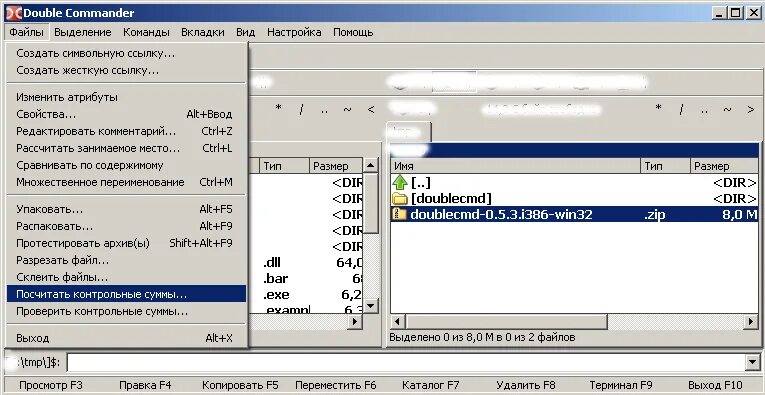Sort left panel by Размер column
This screenshot has height=395, width=765.
[336, 166]
